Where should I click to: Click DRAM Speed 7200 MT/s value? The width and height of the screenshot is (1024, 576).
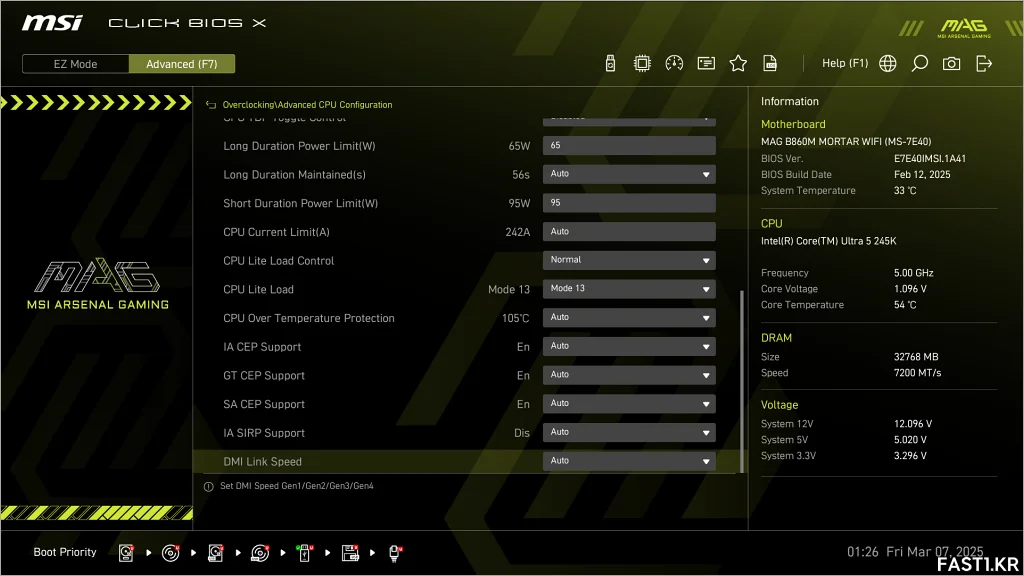pos(918,373)
